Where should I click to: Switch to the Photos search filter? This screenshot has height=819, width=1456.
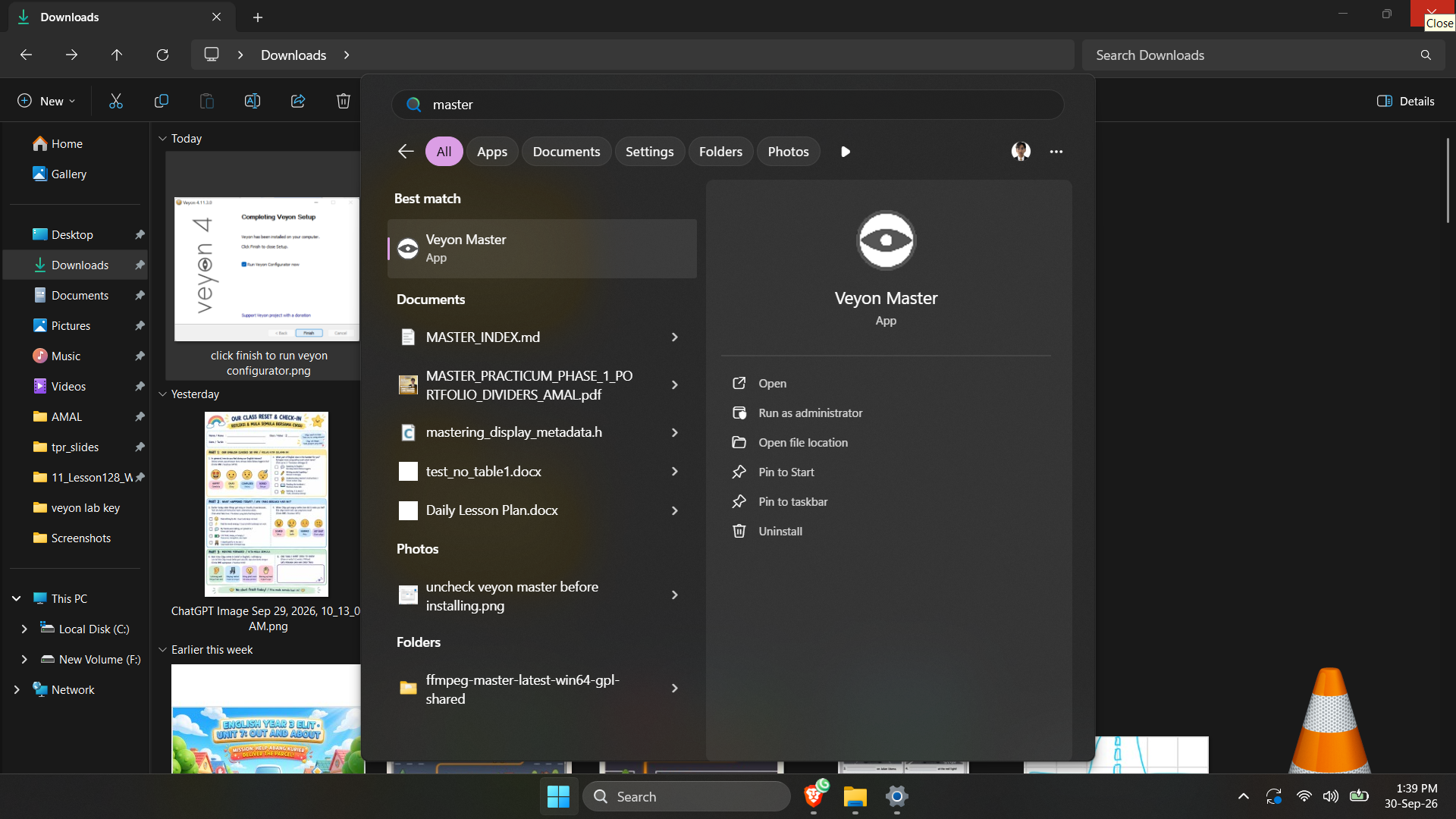789,152
